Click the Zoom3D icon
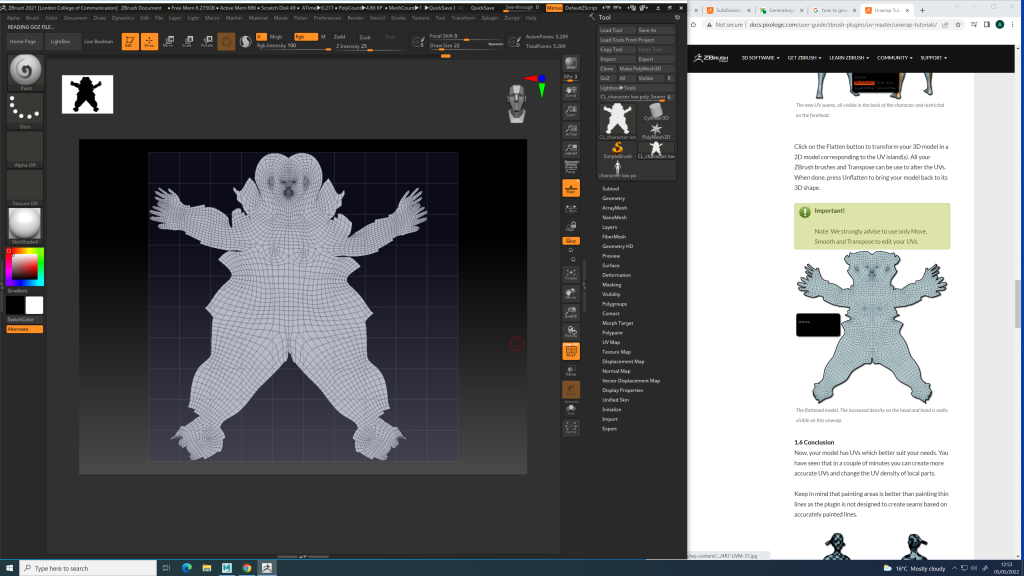 pyautogui.click(x=571, y=313)
